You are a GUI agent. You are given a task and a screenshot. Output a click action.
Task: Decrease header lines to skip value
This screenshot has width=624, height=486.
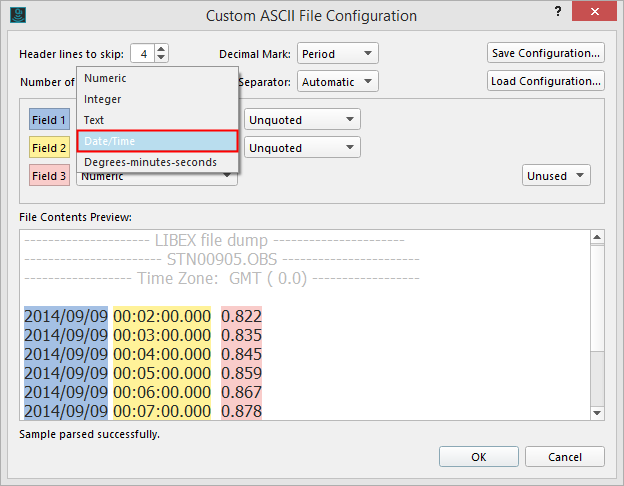162,58
